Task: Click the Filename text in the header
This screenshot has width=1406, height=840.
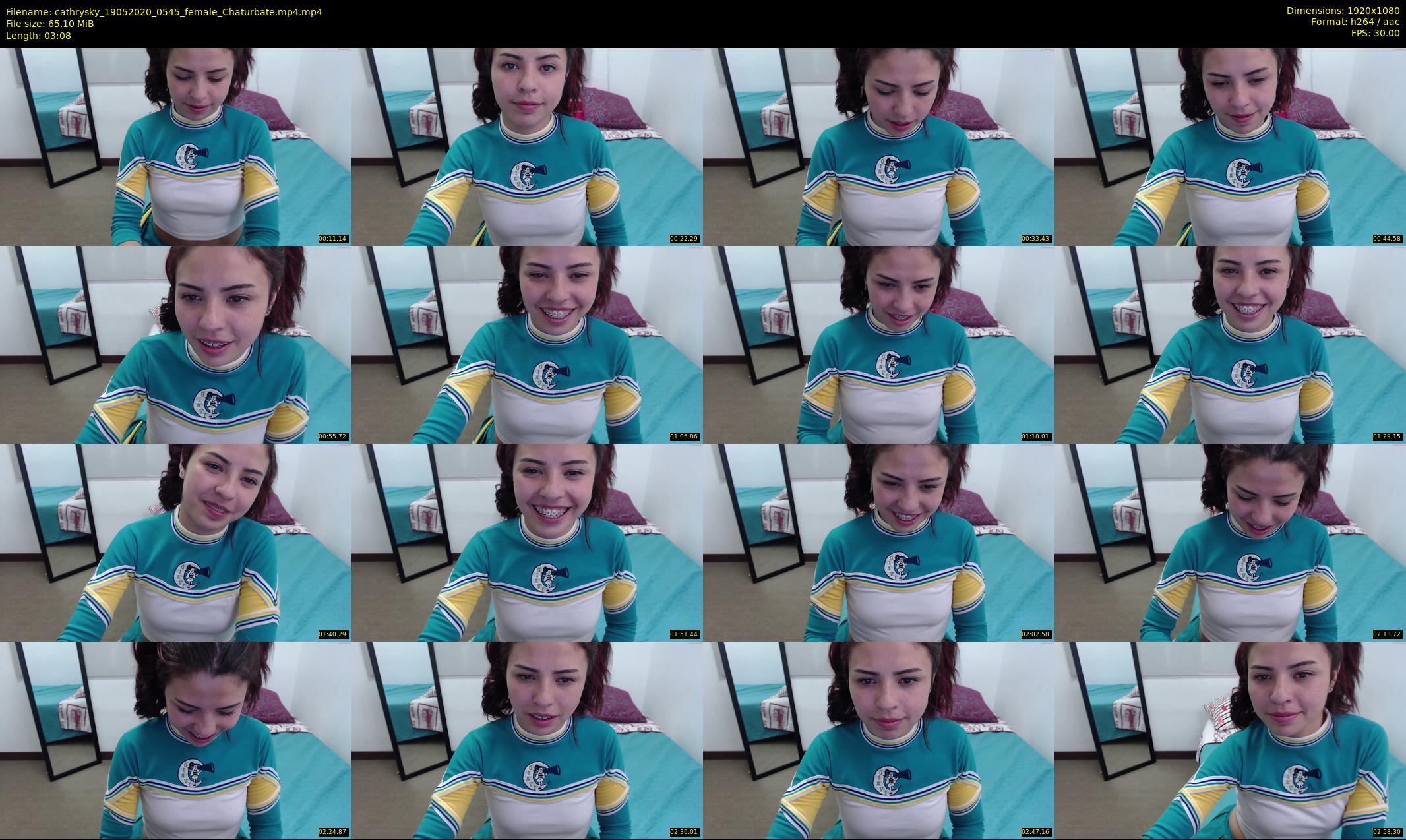Action: tap(164, 12)
